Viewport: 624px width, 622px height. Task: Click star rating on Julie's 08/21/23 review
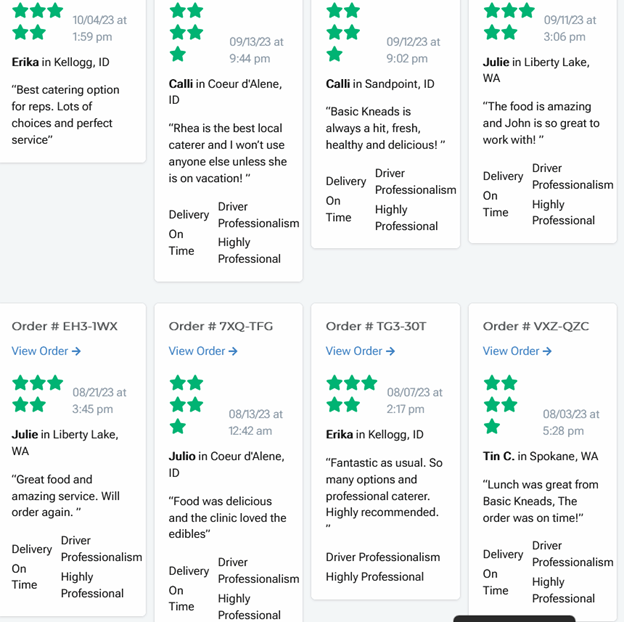[37, 393]
